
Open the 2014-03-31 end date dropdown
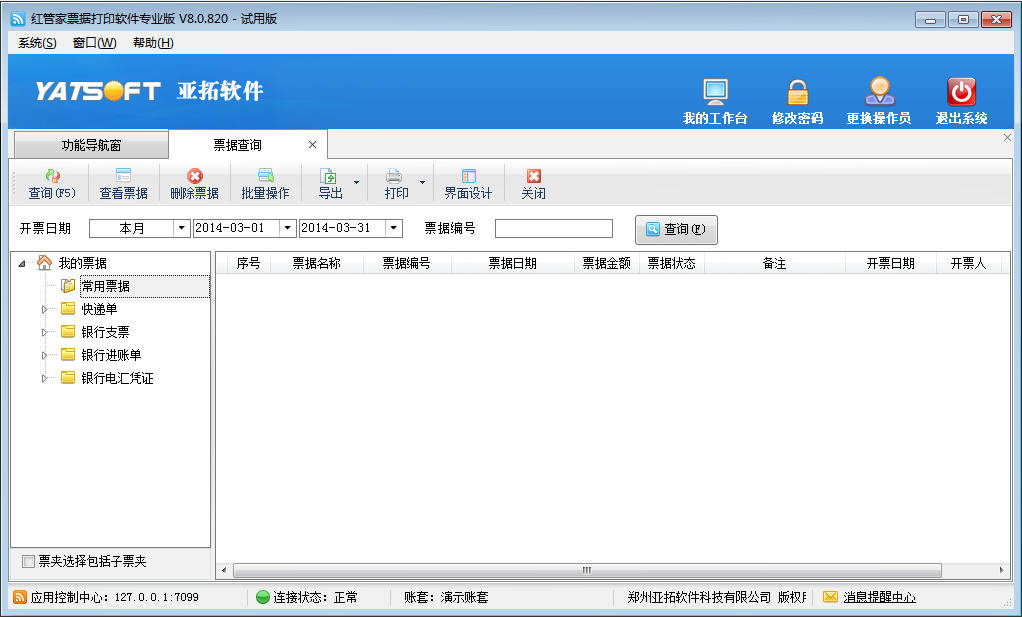pyautogui.click(x=394, y=228)
